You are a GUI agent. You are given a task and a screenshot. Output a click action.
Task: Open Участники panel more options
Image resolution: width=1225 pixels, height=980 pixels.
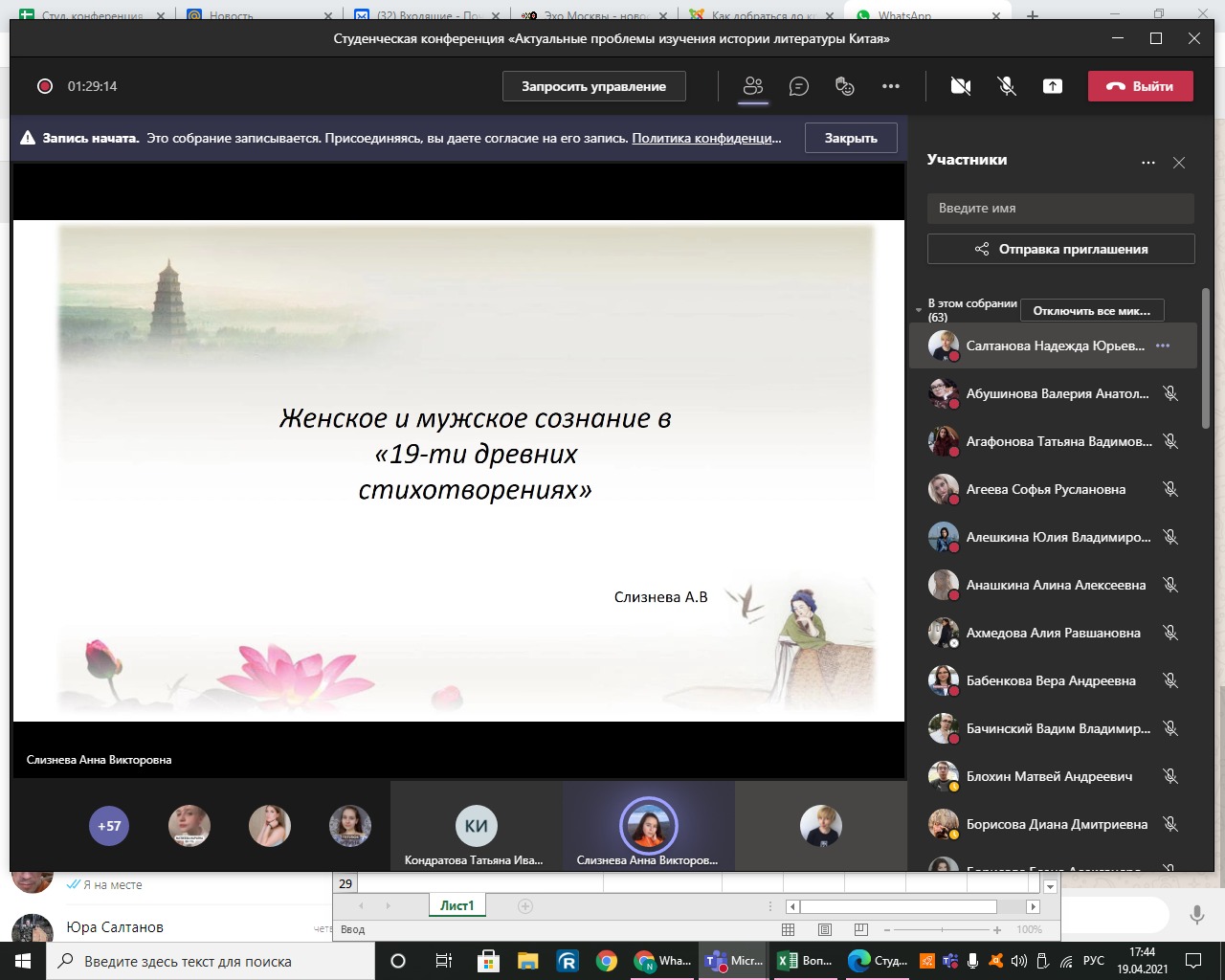(1147, 163)
